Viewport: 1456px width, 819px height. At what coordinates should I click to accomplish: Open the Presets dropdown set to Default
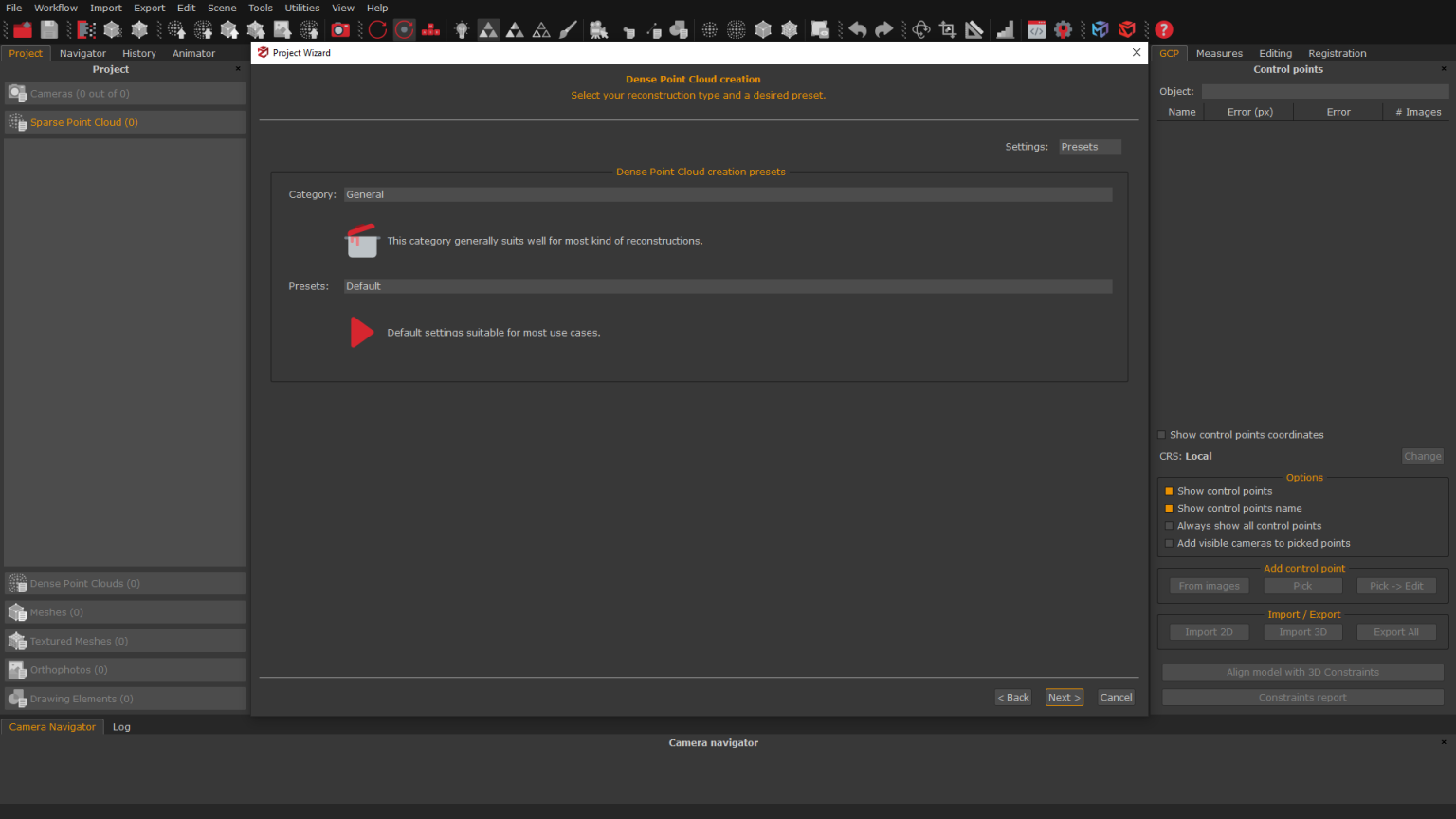728,286
